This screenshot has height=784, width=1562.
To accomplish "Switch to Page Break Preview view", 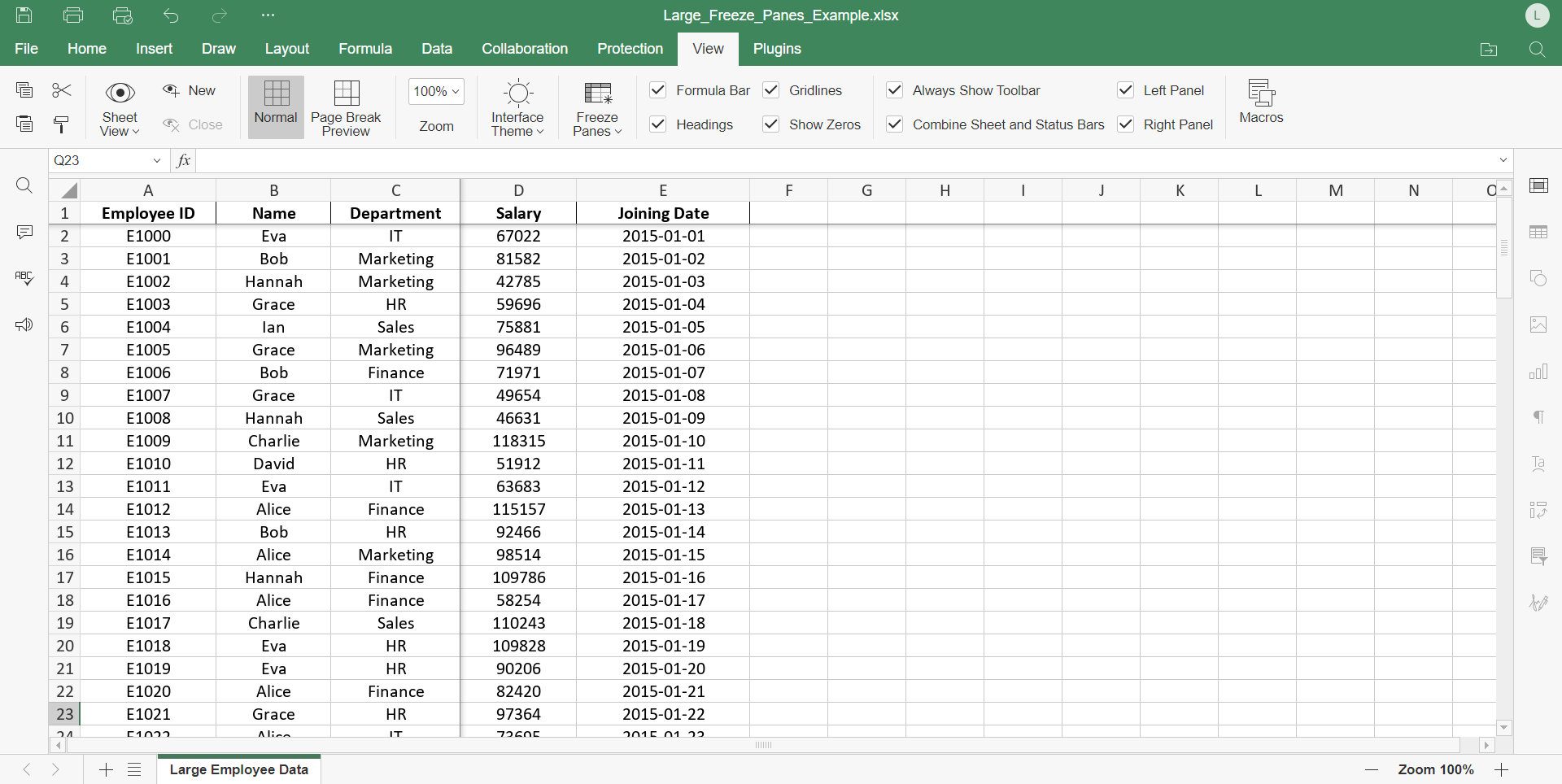I will (x=346, y=107).
